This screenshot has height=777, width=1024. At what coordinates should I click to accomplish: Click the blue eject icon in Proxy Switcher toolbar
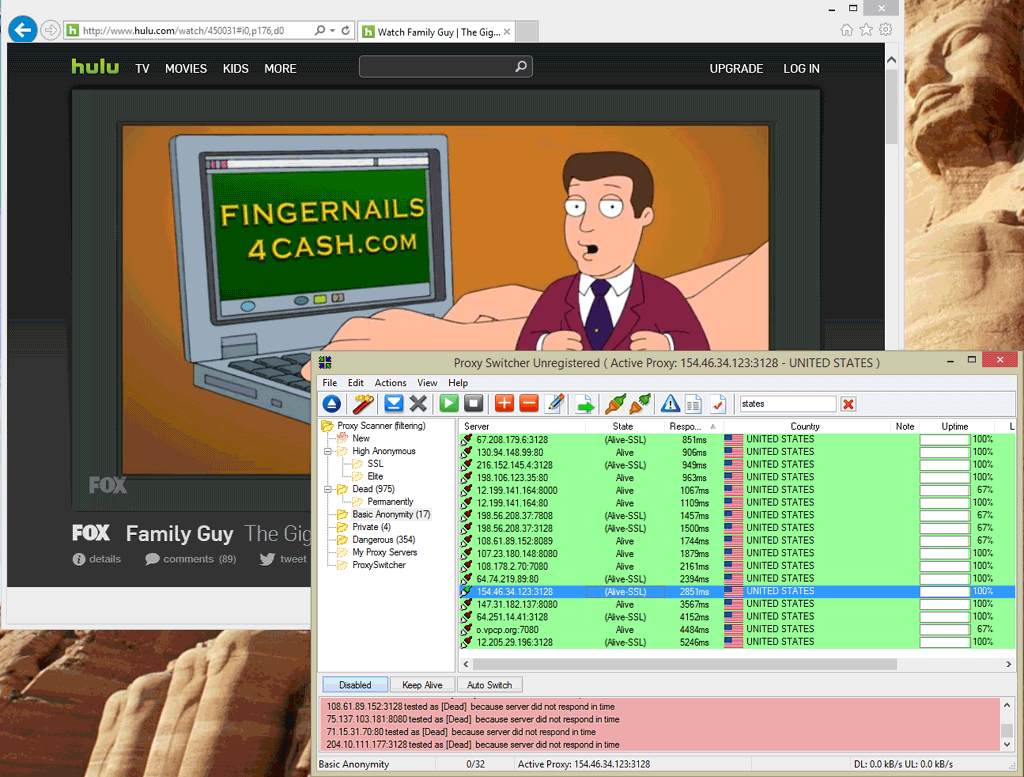[332, 404]
